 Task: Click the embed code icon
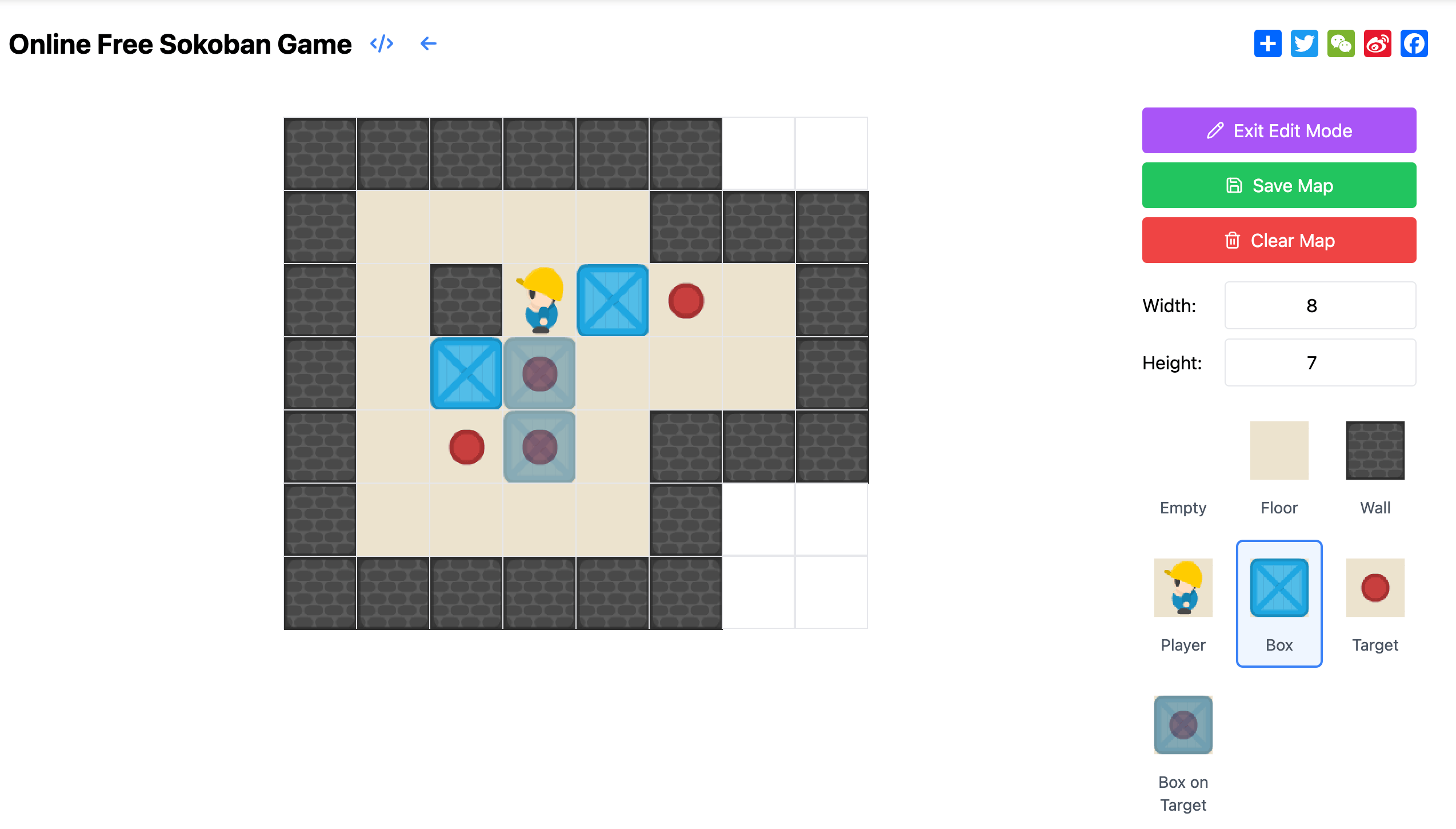(x=383, y=43)
